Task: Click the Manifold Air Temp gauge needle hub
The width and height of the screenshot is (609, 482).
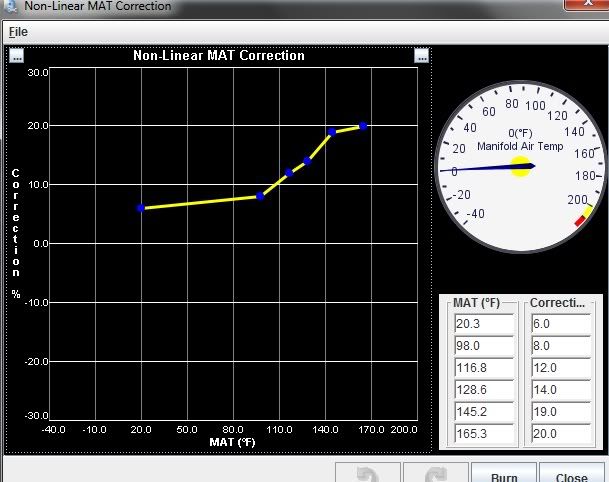Action: click(520, 166)
